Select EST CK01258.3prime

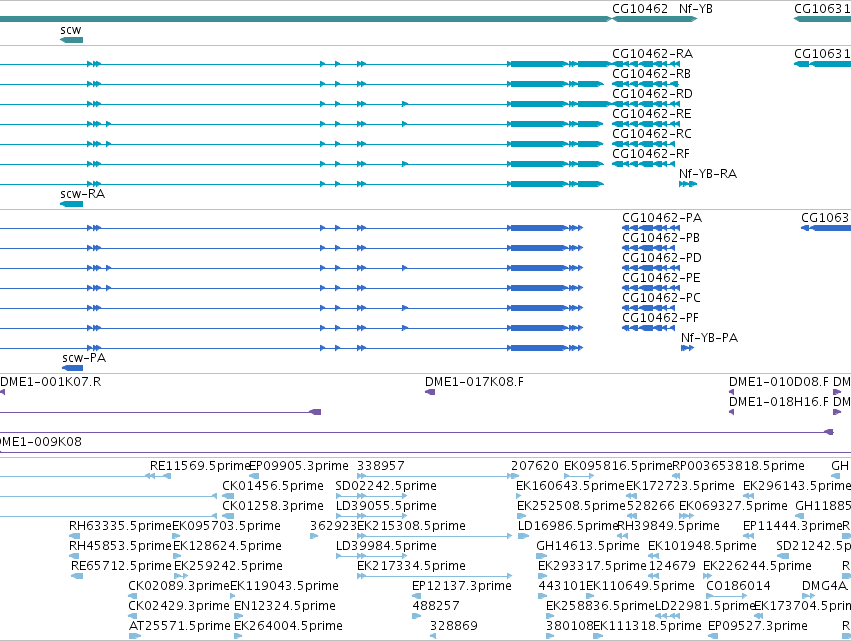click(x=272, y=506)
